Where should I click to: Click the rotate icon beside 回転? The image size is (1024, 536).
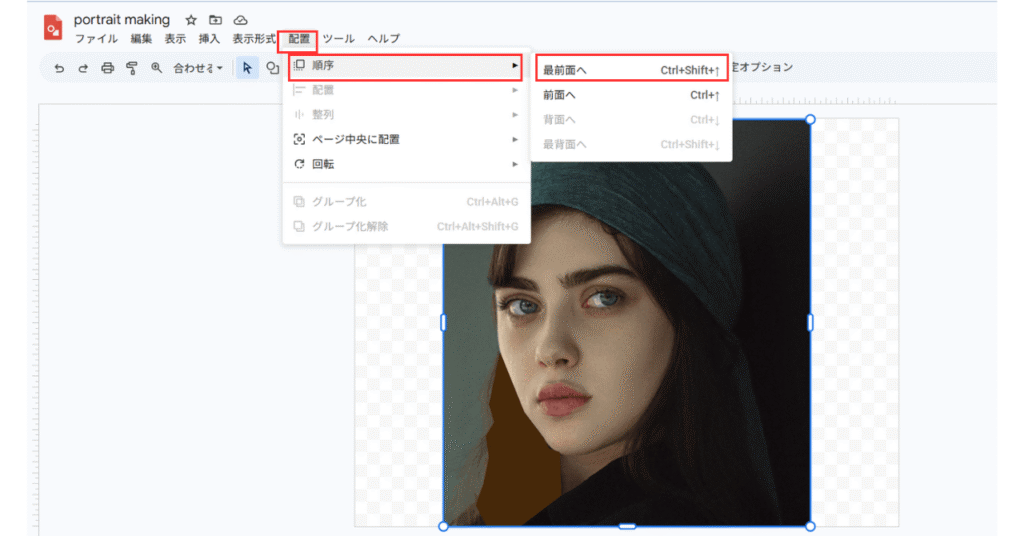pyautogui.click(x=299, y=164)
